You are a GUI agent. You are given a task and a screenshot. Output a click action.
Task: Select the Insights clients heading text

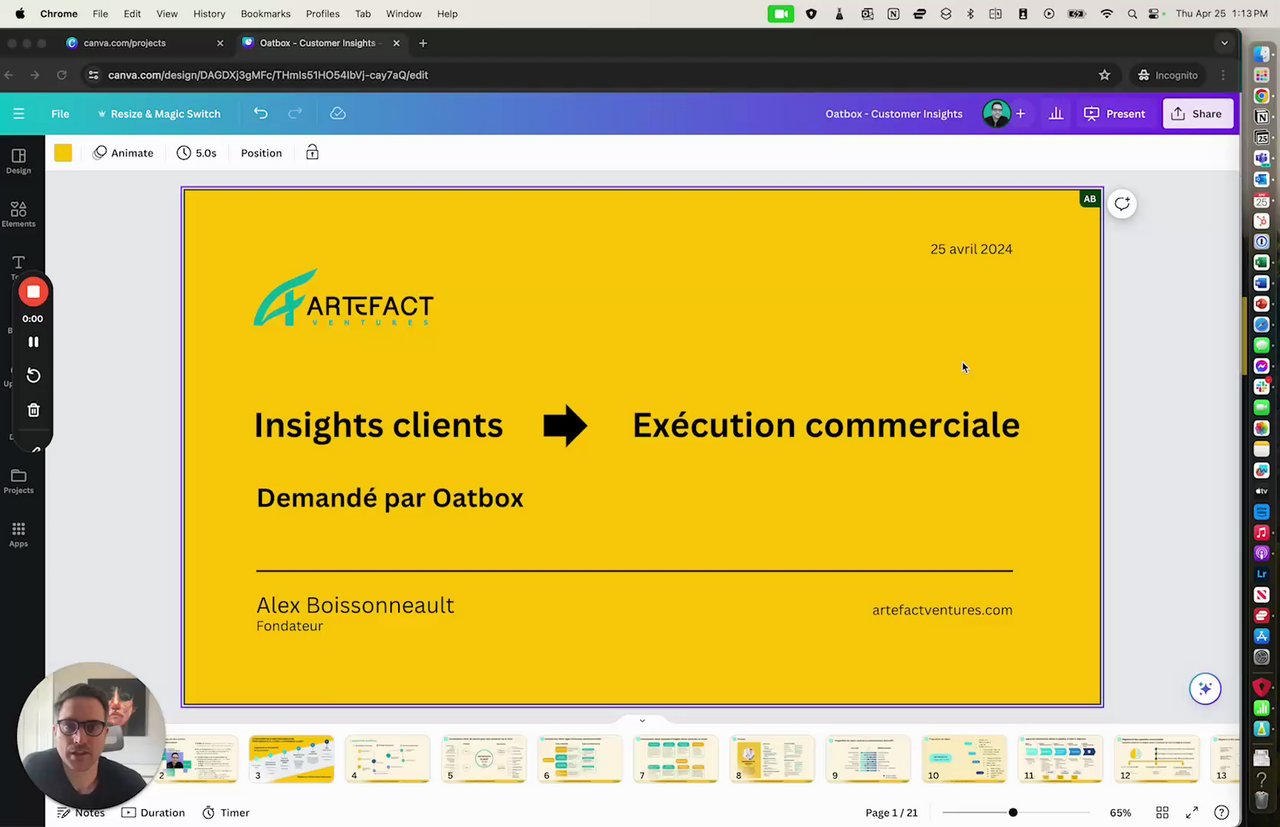click(378, 425)
